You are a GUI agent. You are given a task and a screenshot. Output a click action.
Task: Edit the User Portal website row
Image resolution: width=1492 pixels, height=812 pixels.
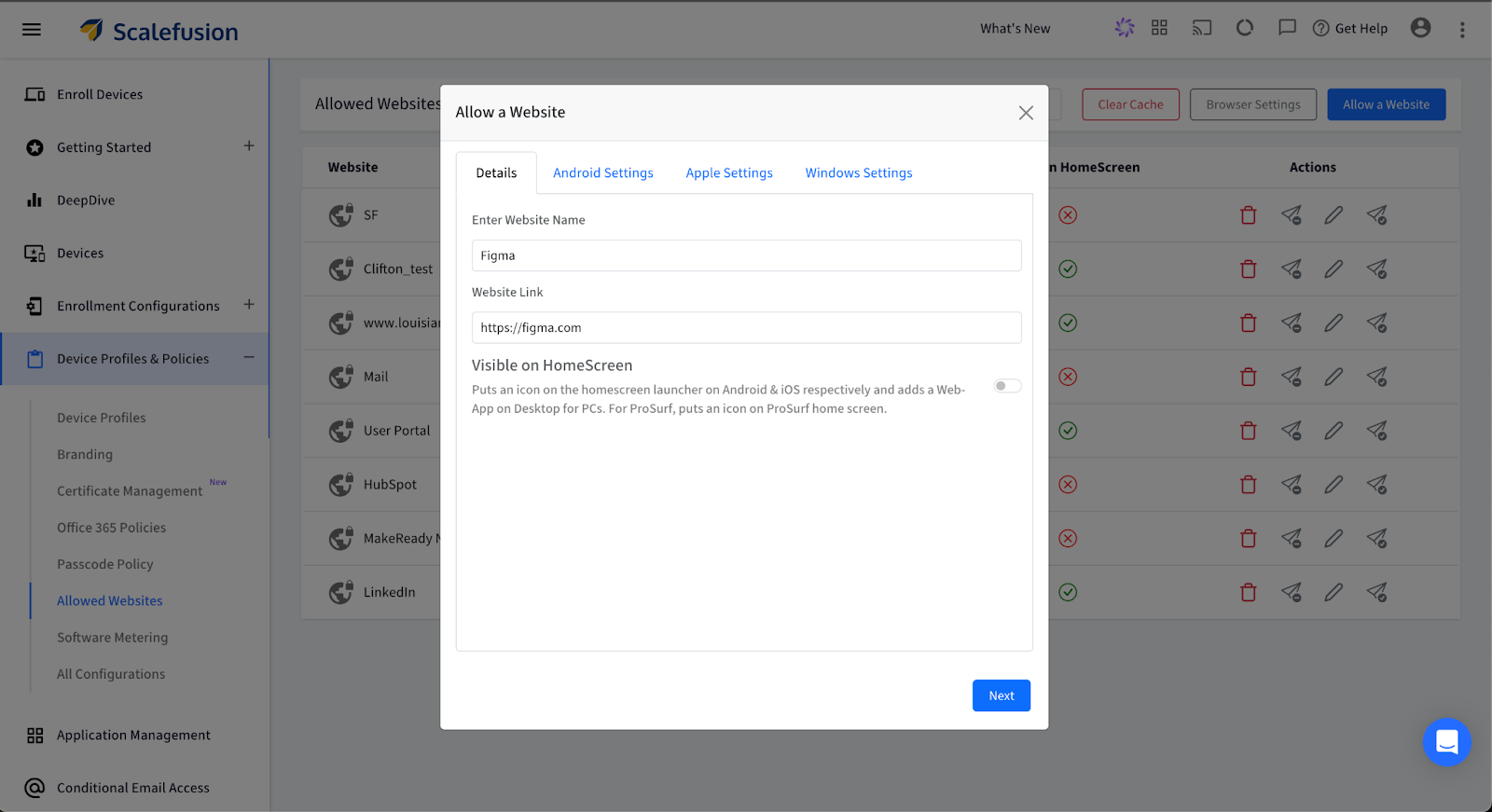1333,431
